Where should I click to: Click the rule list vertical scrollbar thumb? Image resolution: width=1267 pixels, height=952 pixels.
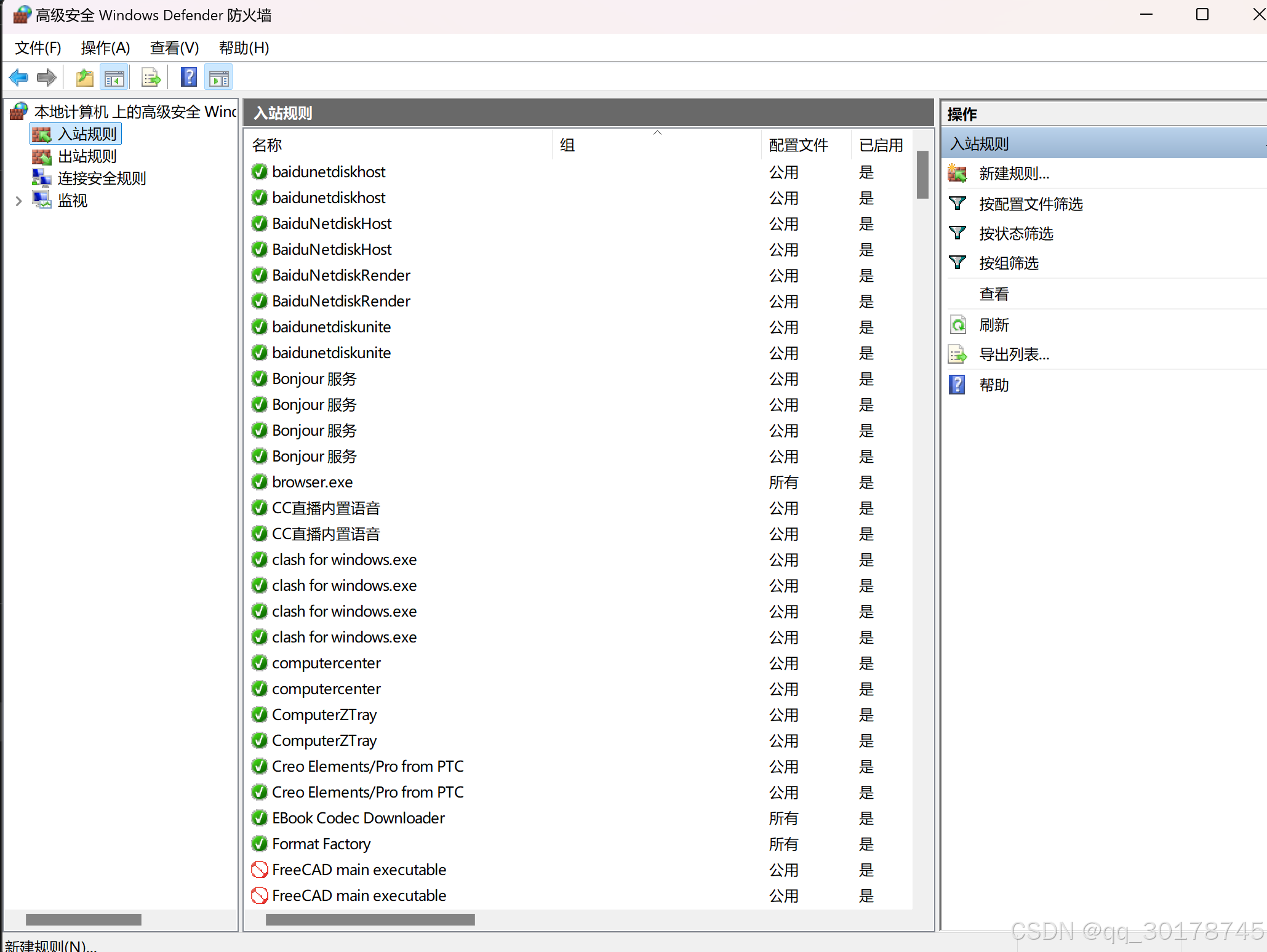click(922, 175)
